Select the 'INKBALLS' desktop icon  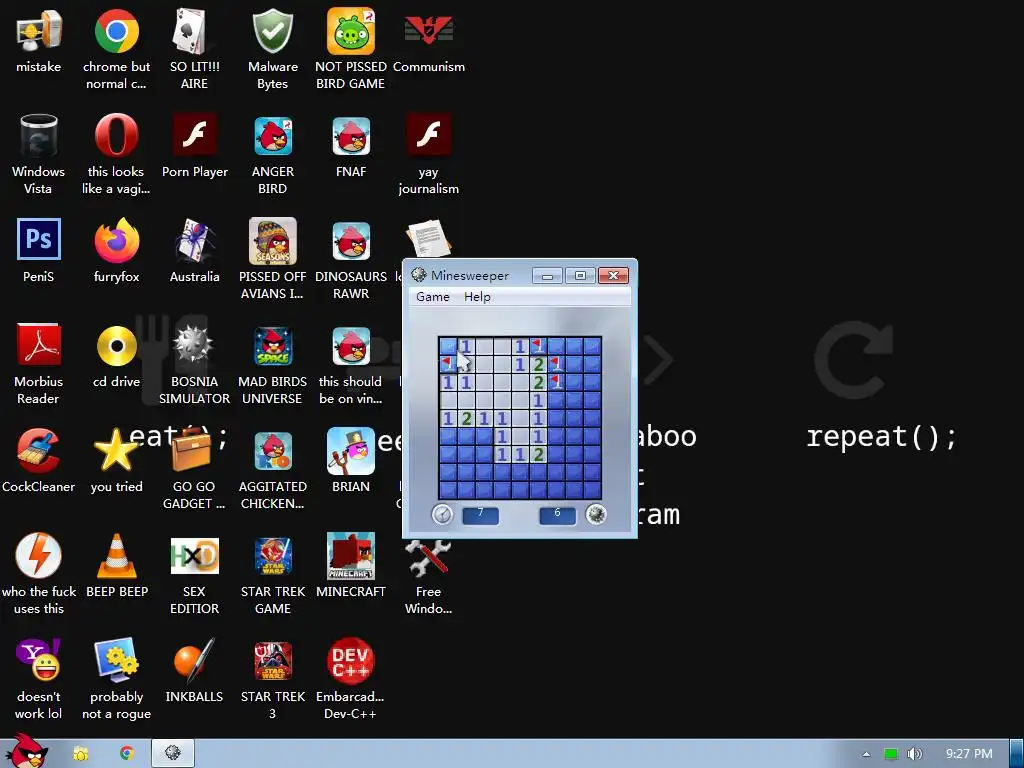pos(194,660)
